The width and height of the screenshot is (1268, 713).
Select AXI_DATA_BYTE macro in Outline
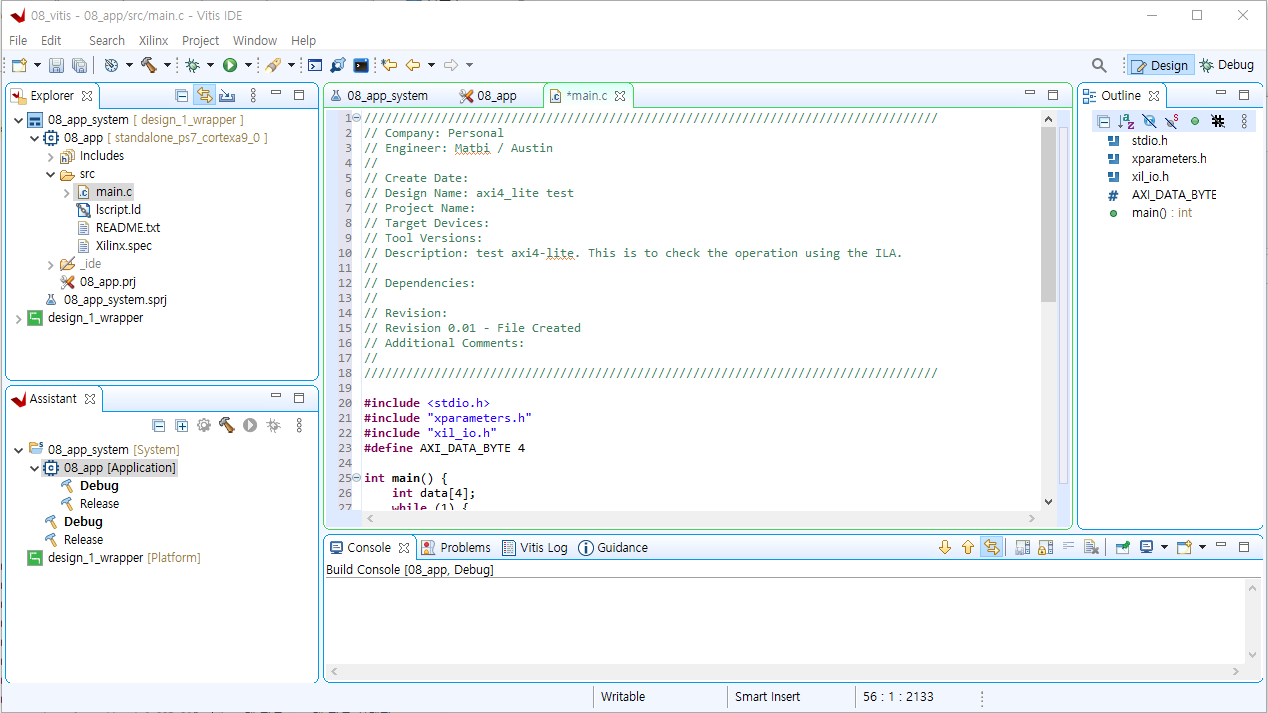1174,195
